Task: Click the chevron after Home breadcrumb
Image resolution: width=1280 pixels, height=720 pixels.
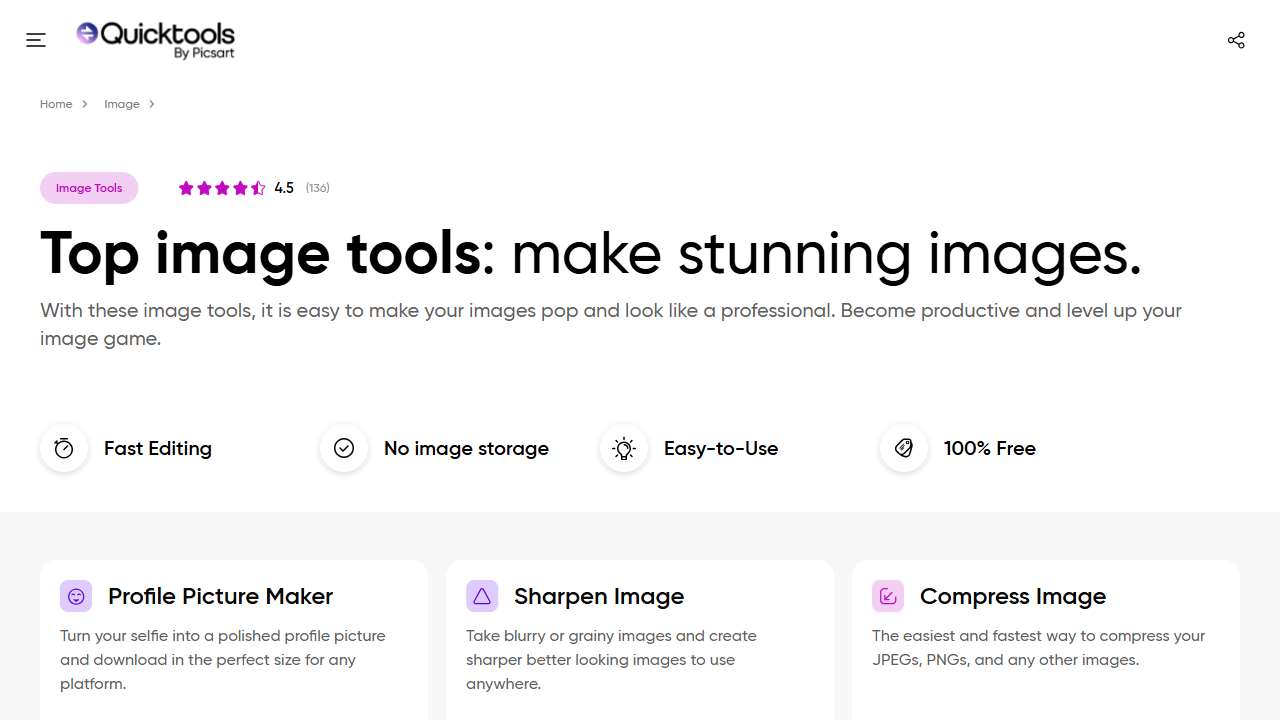Action: point(85,104)
